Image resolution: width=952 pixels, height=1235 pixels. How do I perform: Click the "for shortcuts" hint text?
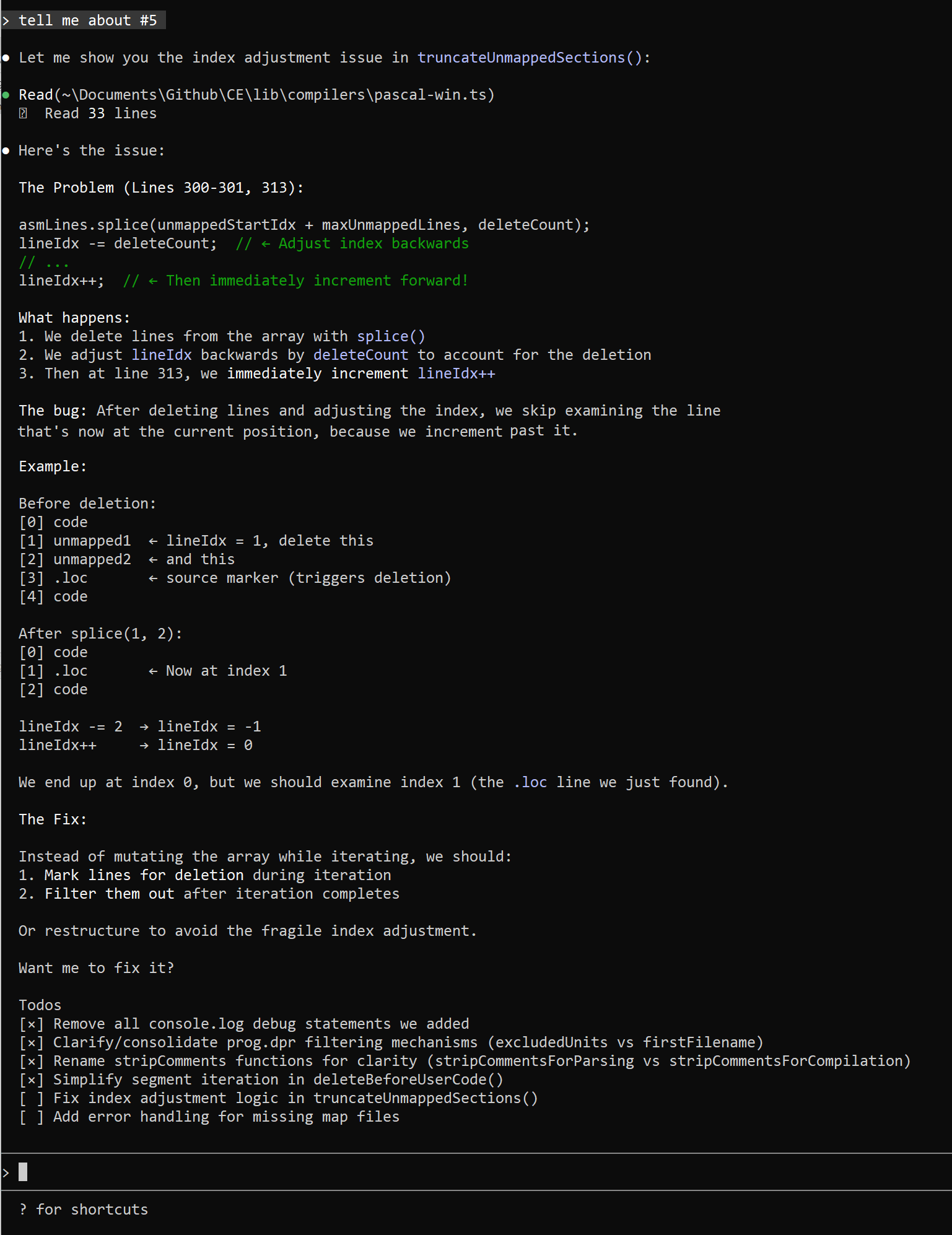click(92, 1209)
